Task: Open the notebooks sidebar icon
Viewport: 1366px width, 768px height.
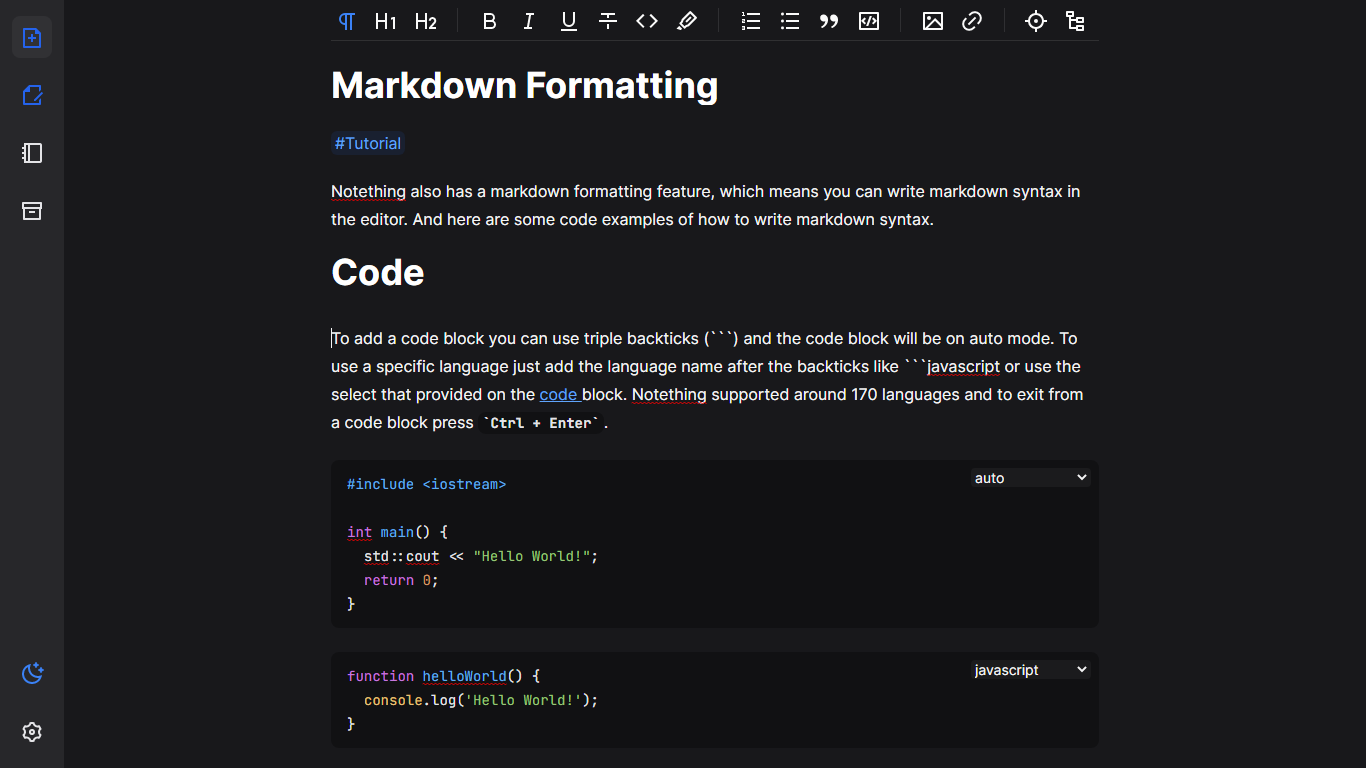Action: (x=32, y=153)
